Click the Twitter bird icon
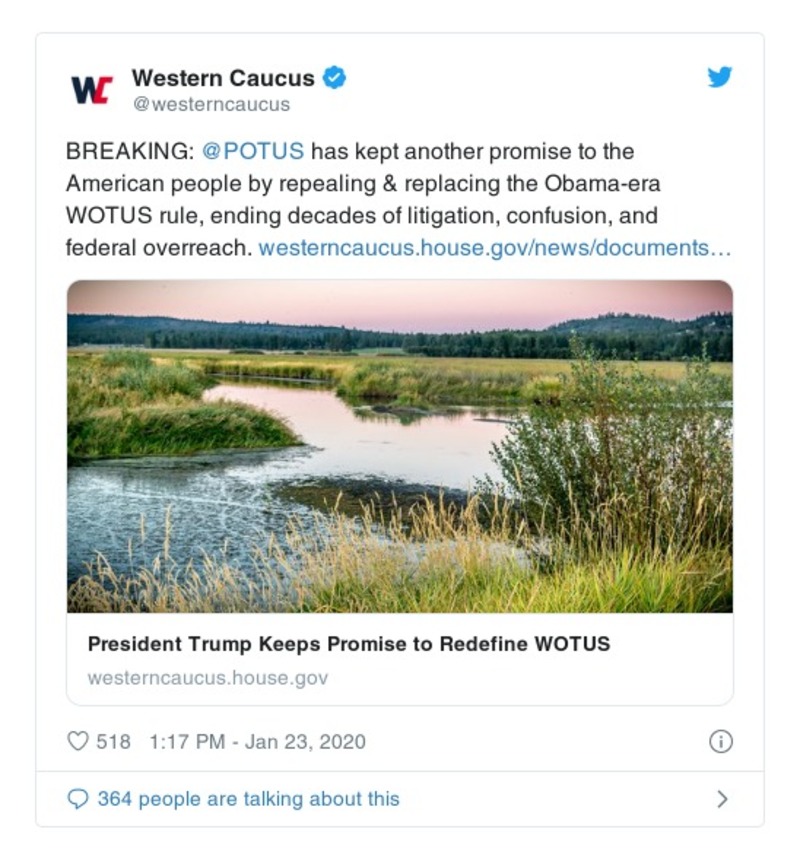The height and width of the screenshot is (864, 800). click(x=722, y=78)
